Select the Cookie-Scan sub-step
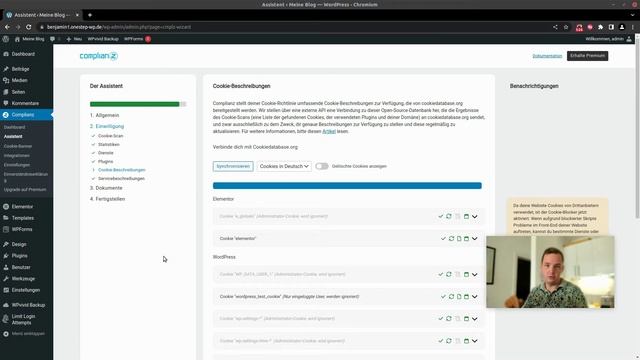The image size is (640, 360). [x=110, y=136]
